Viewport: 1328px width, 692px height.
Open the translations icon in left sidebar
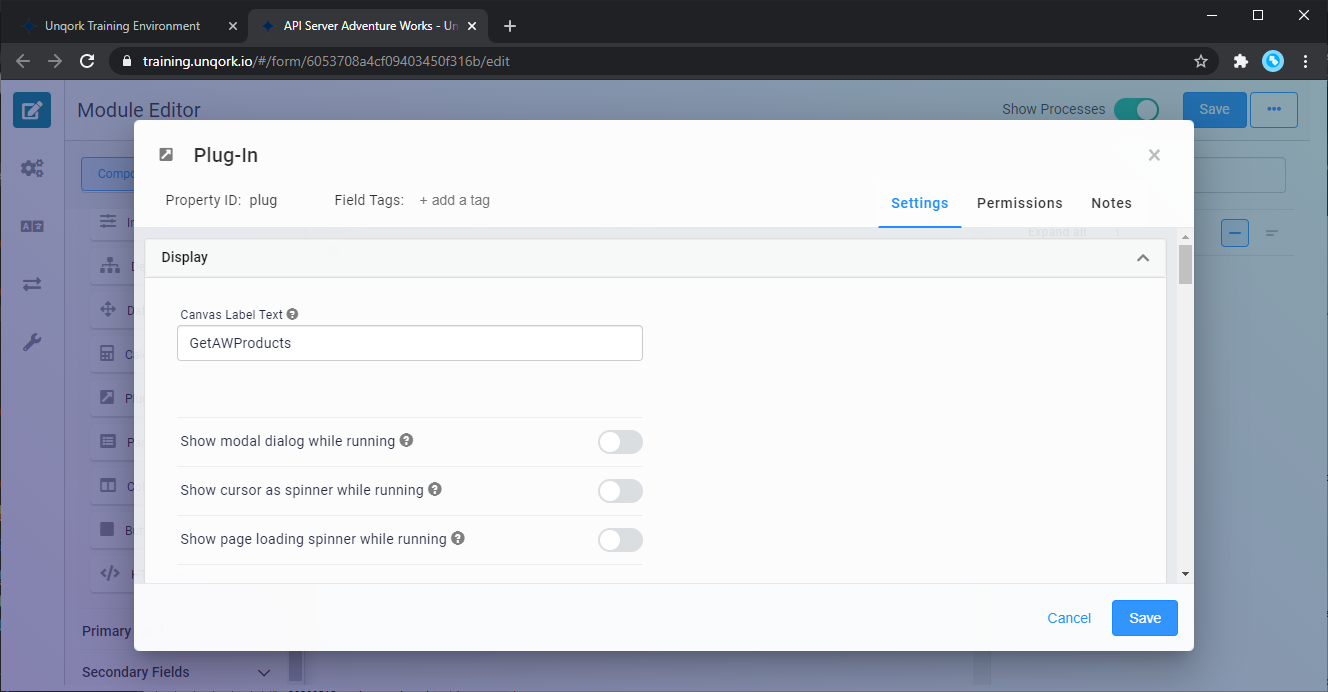tap(32, 226)
